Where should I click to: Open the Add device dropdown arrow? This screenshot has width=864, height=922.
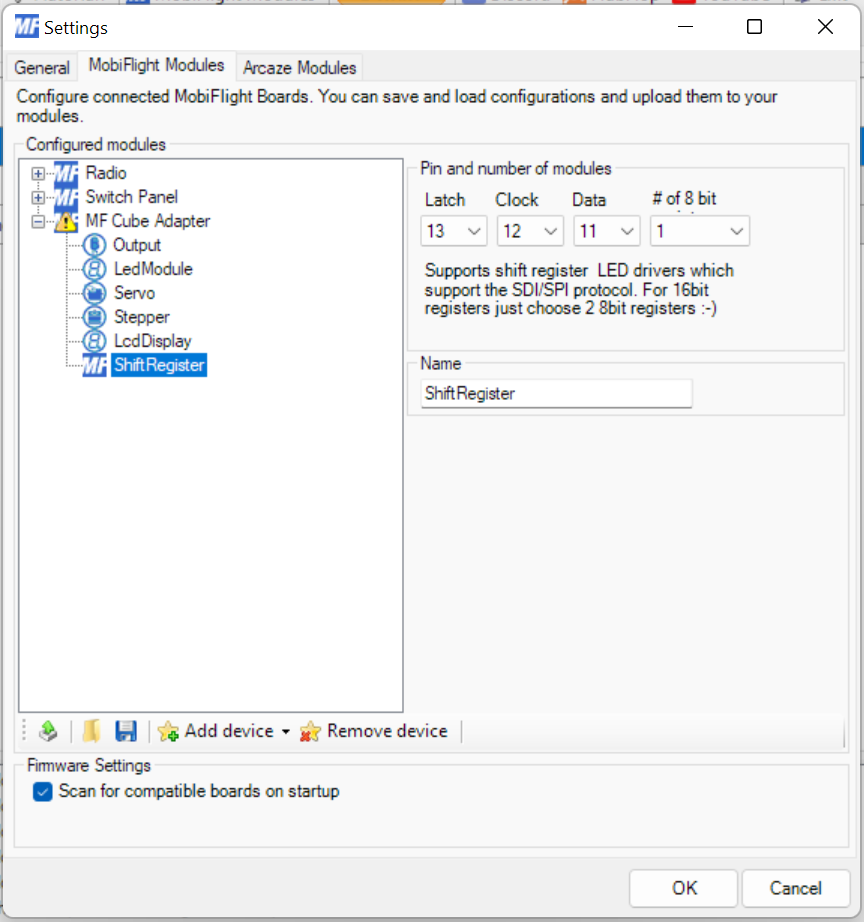[x=286, y=731]
